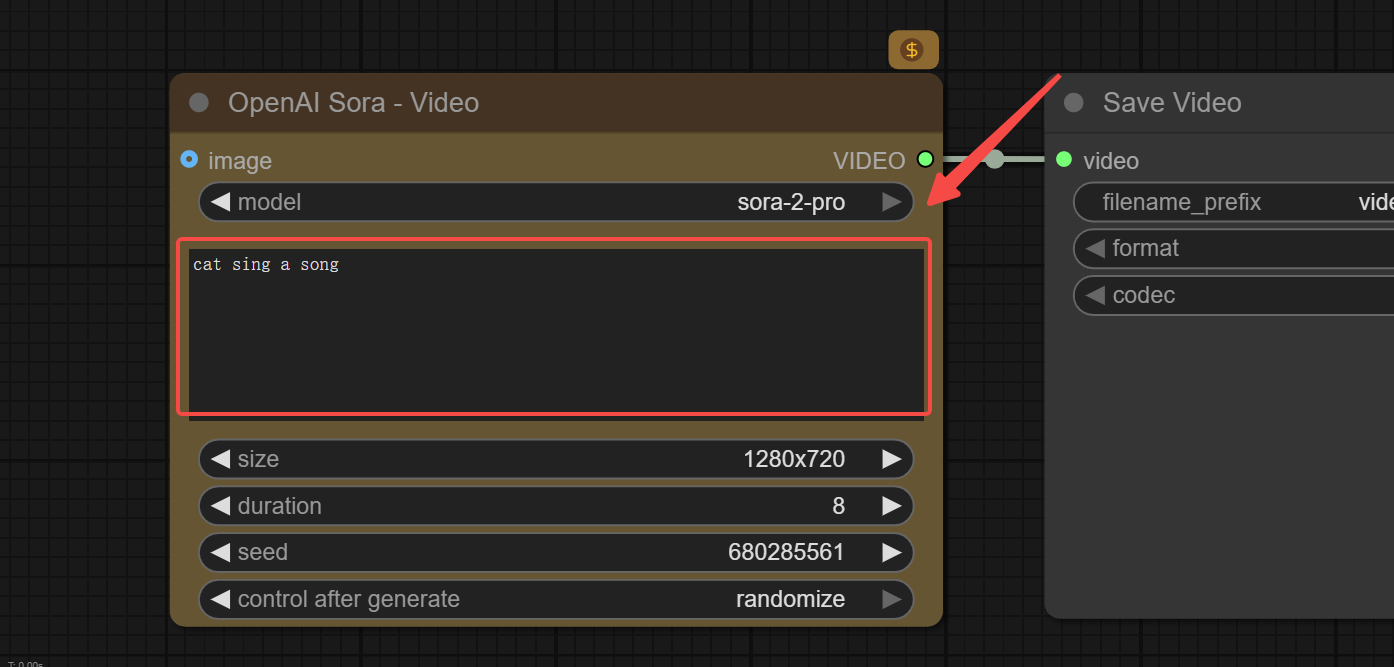The height and width of the screenshot is (667, 1394).
Task: Click the green VIDEO output socket
Action: [x=925, y=159]
